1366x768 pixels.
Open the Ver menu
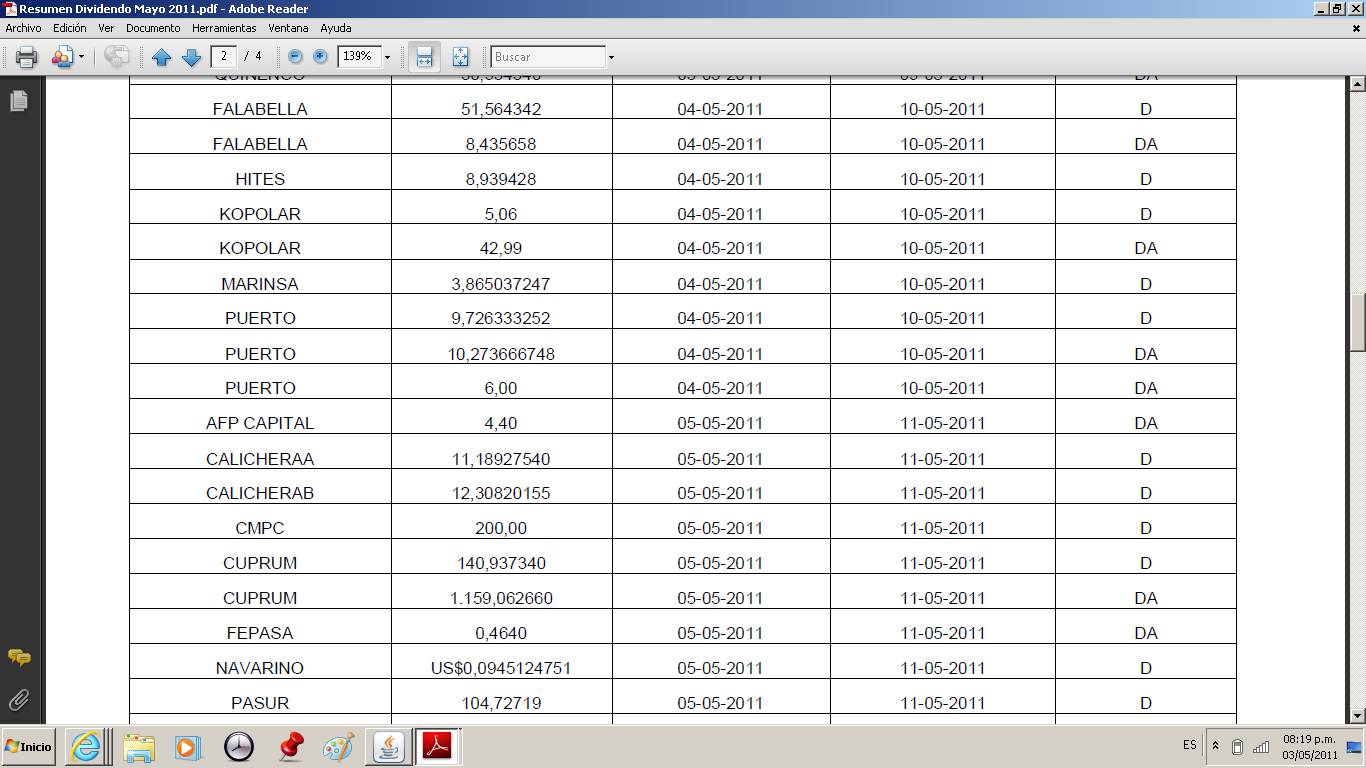click(x=106, y=28)
